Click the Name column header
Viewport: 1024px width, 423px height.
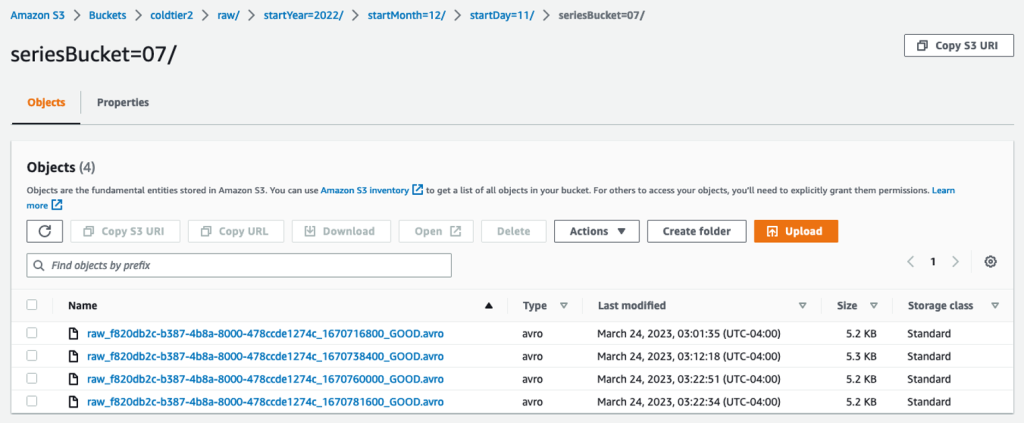pyautogui.click(x=83, y=306)
